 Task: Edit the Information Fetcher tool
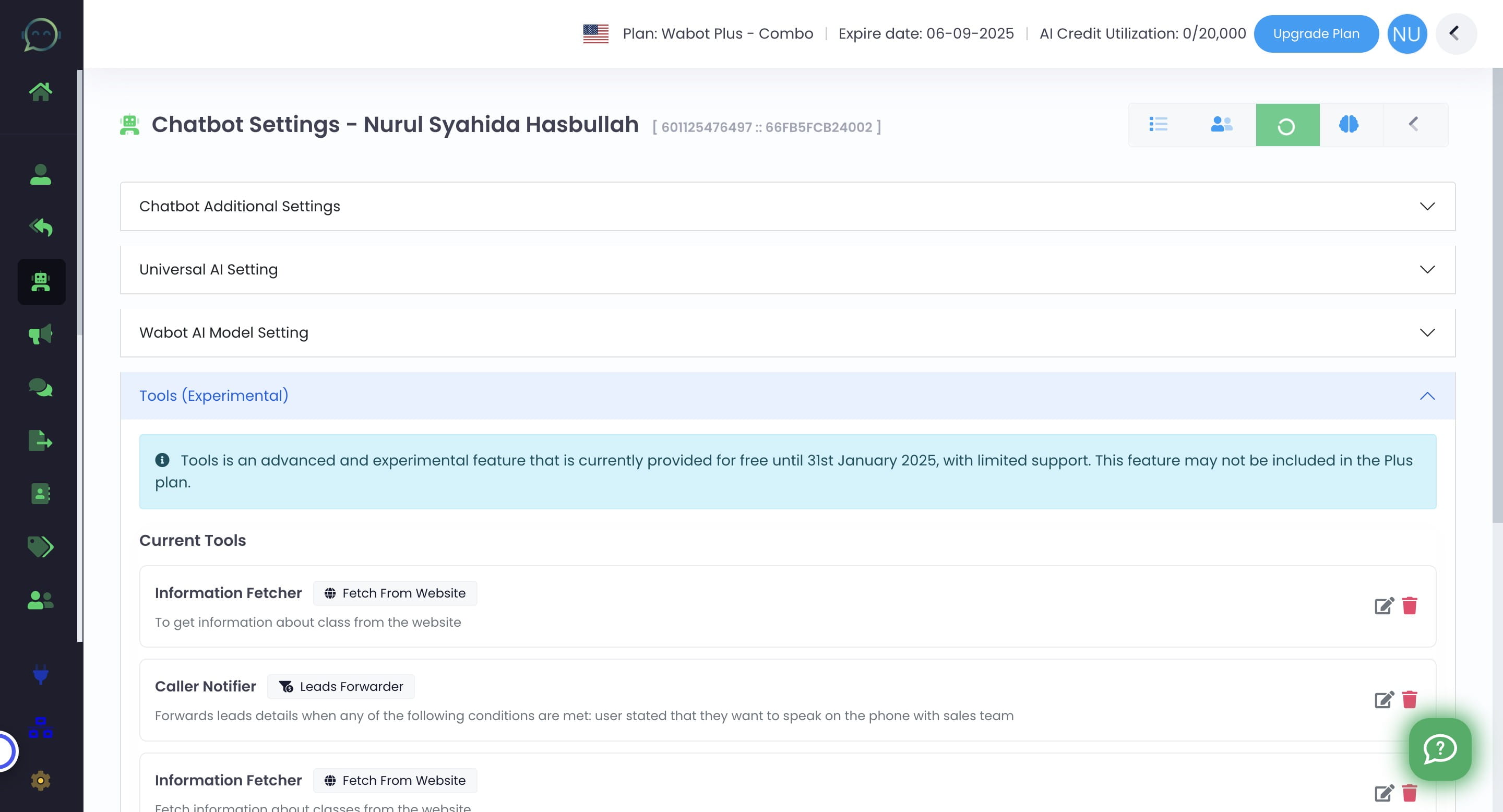point(1384,606)
